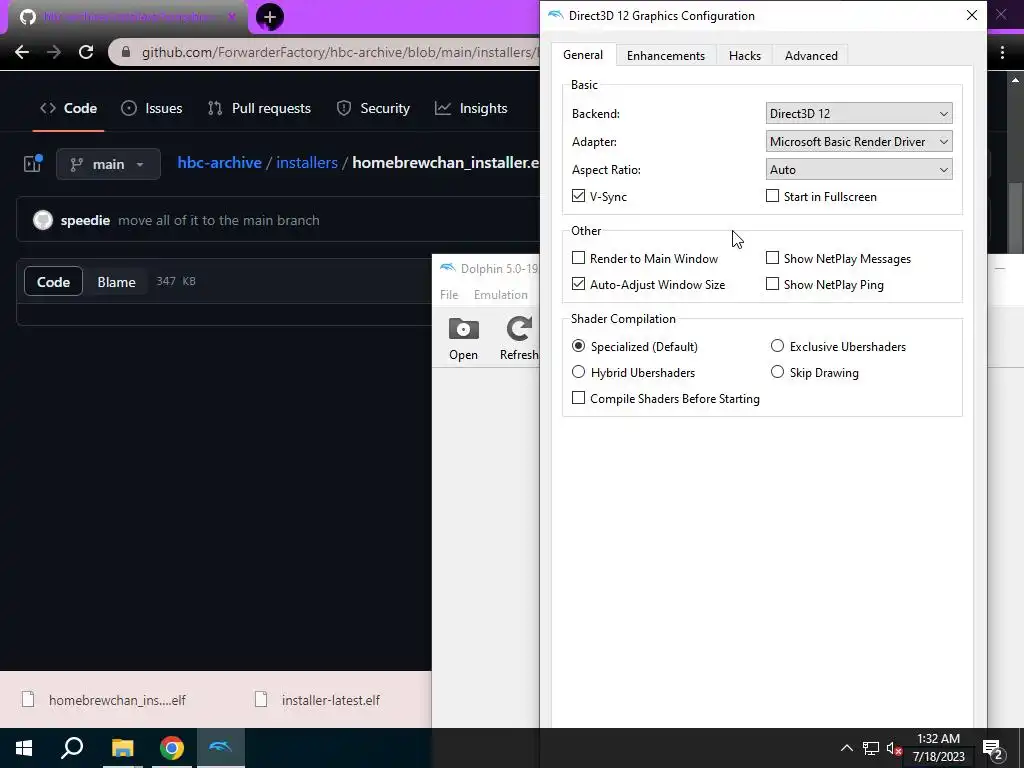
Task: Open downloaded homebrewchan_ins....elf file
Action: 104,700
